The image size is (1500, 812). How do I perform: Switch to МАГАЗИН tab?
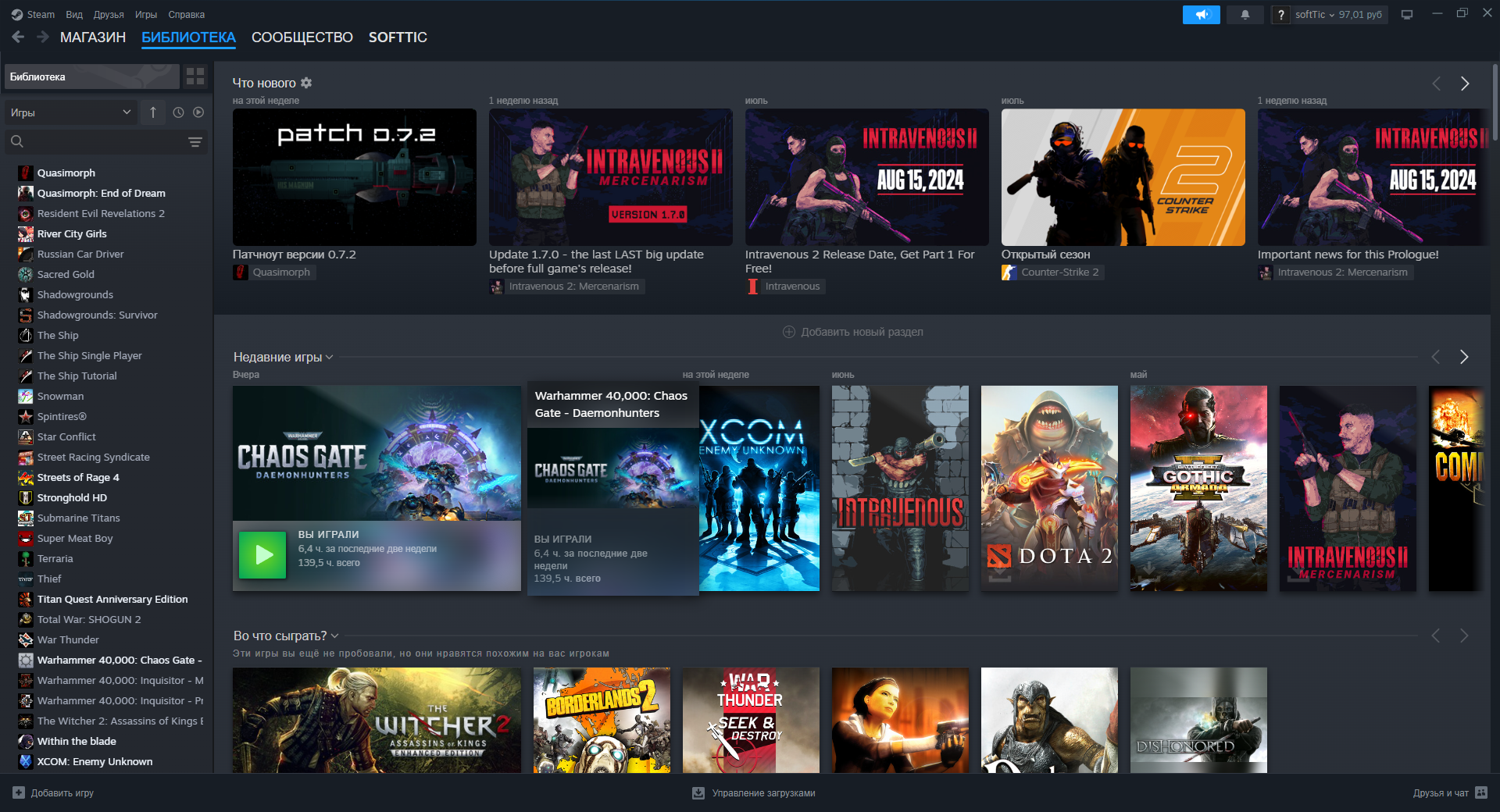pyautogui.click(x=93, y=37)
